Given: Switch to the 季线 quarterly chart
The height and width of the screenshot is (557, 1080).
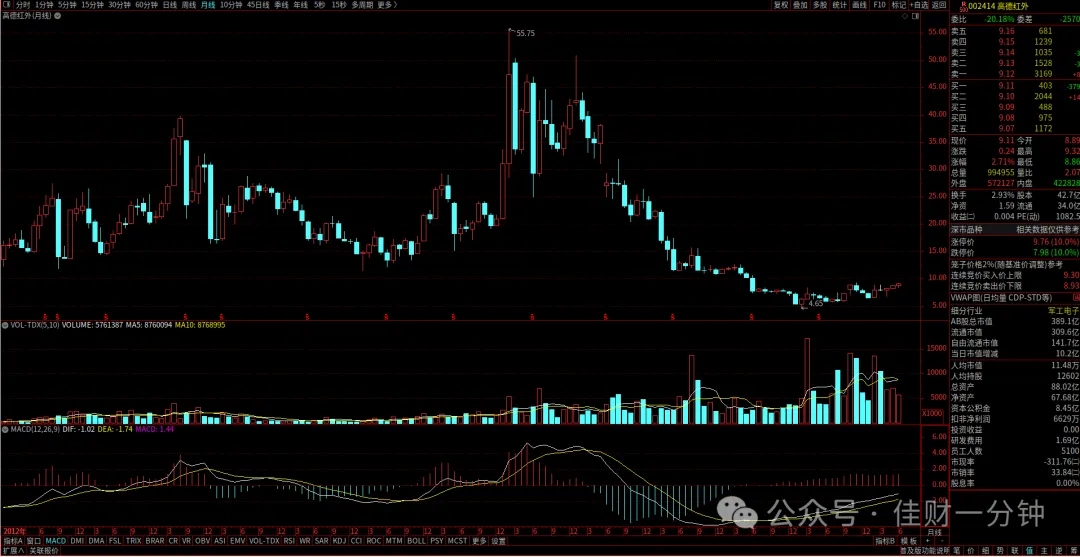Looking at the screenshot, I should (x=281, y=4).
